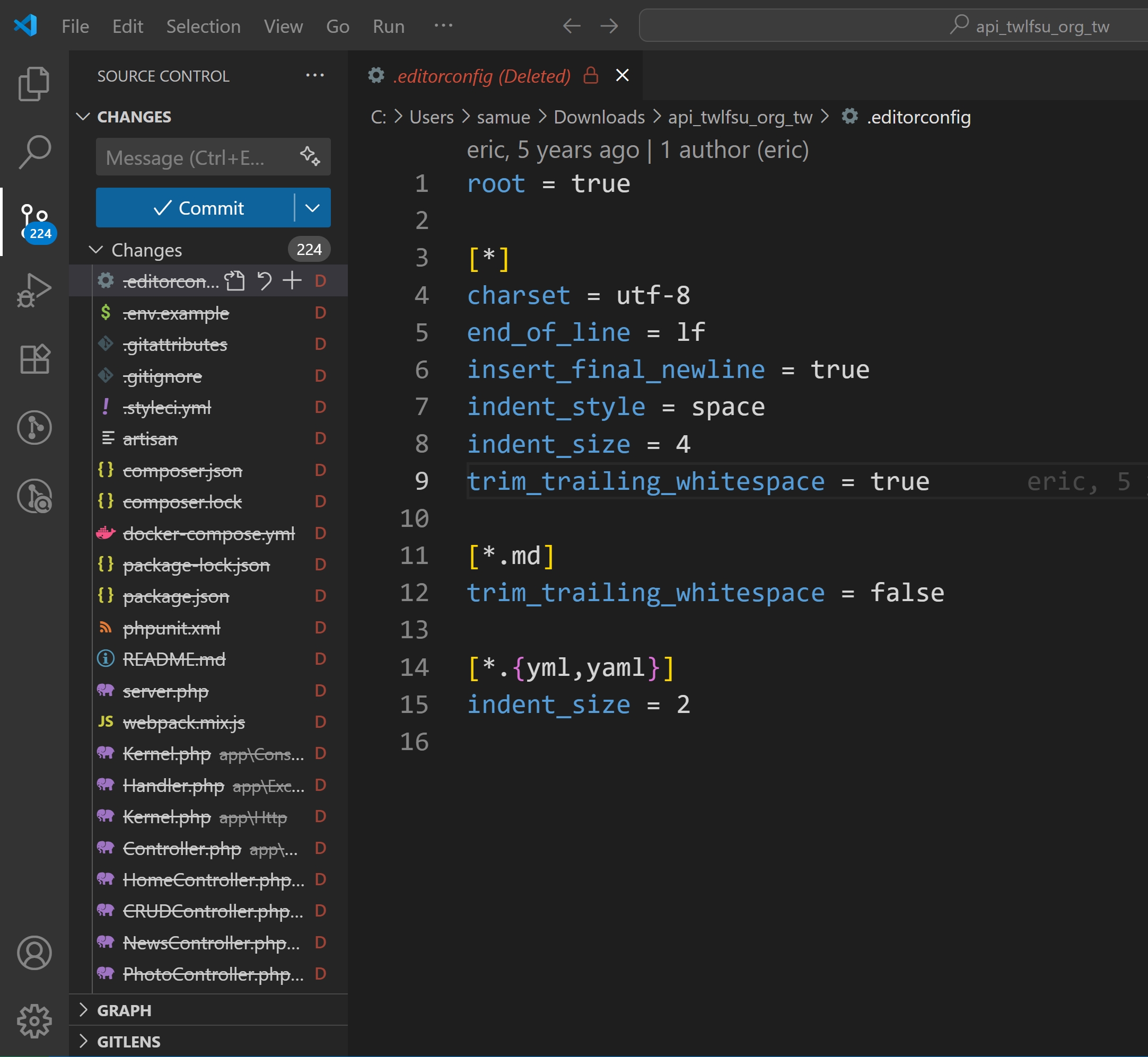Image resolution: width=1148 pixels, height=1057 pixels.
Task: Expand the GITLENS section
Action: coord(83,1041)
